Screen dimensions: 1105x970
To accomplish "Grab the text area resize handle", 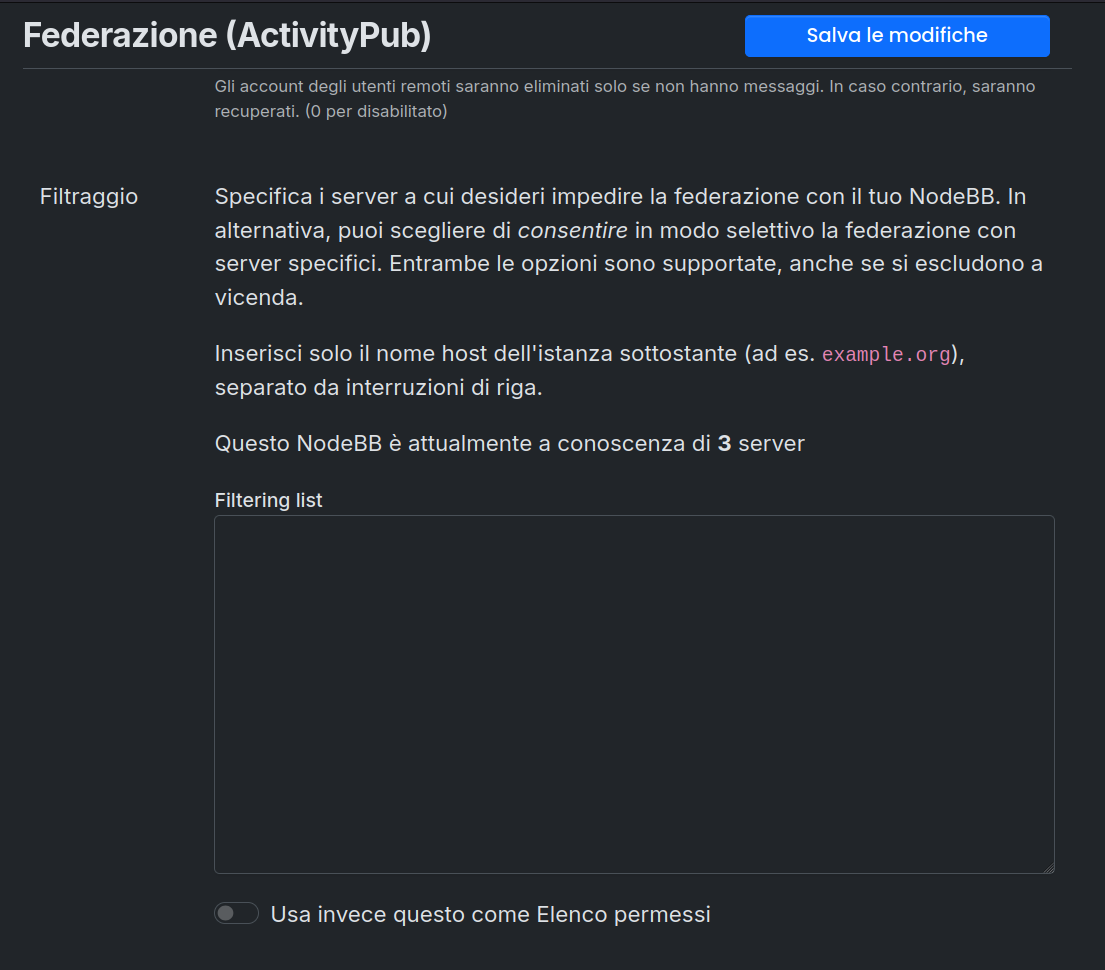I will (x=1048, y=868).
